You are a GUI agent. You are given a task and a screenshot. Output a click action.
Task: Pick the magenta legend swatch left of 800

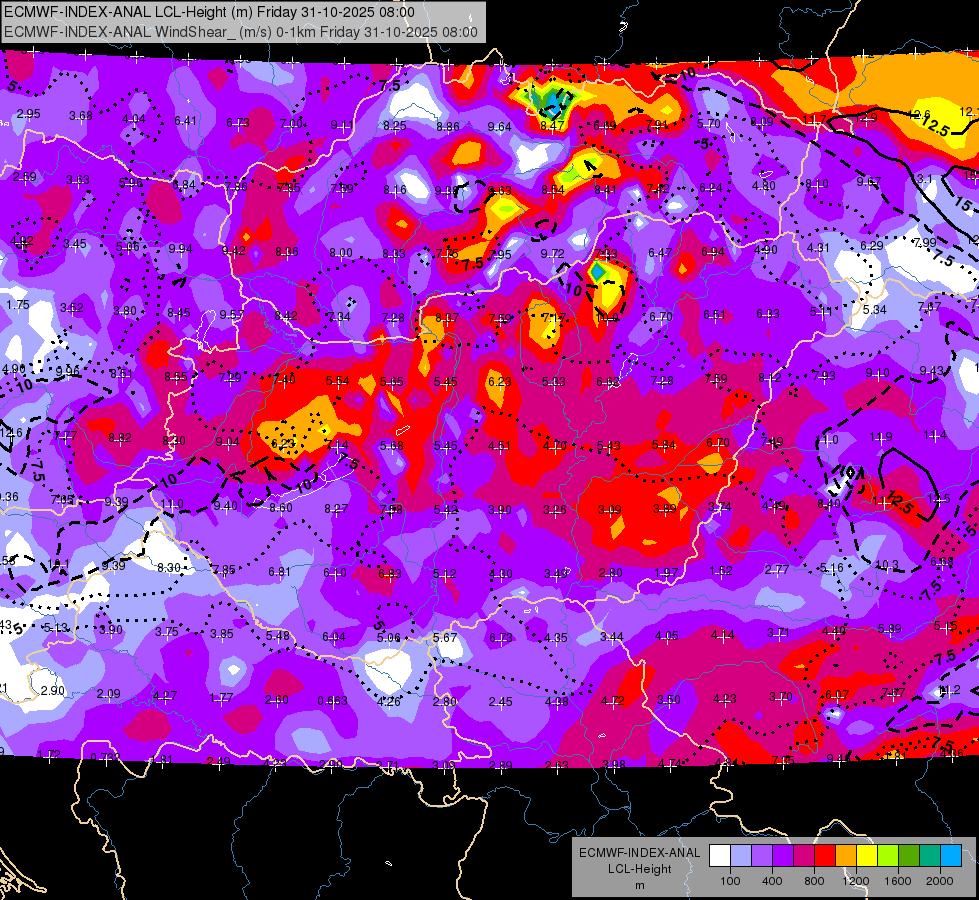(x=804, y=855)
